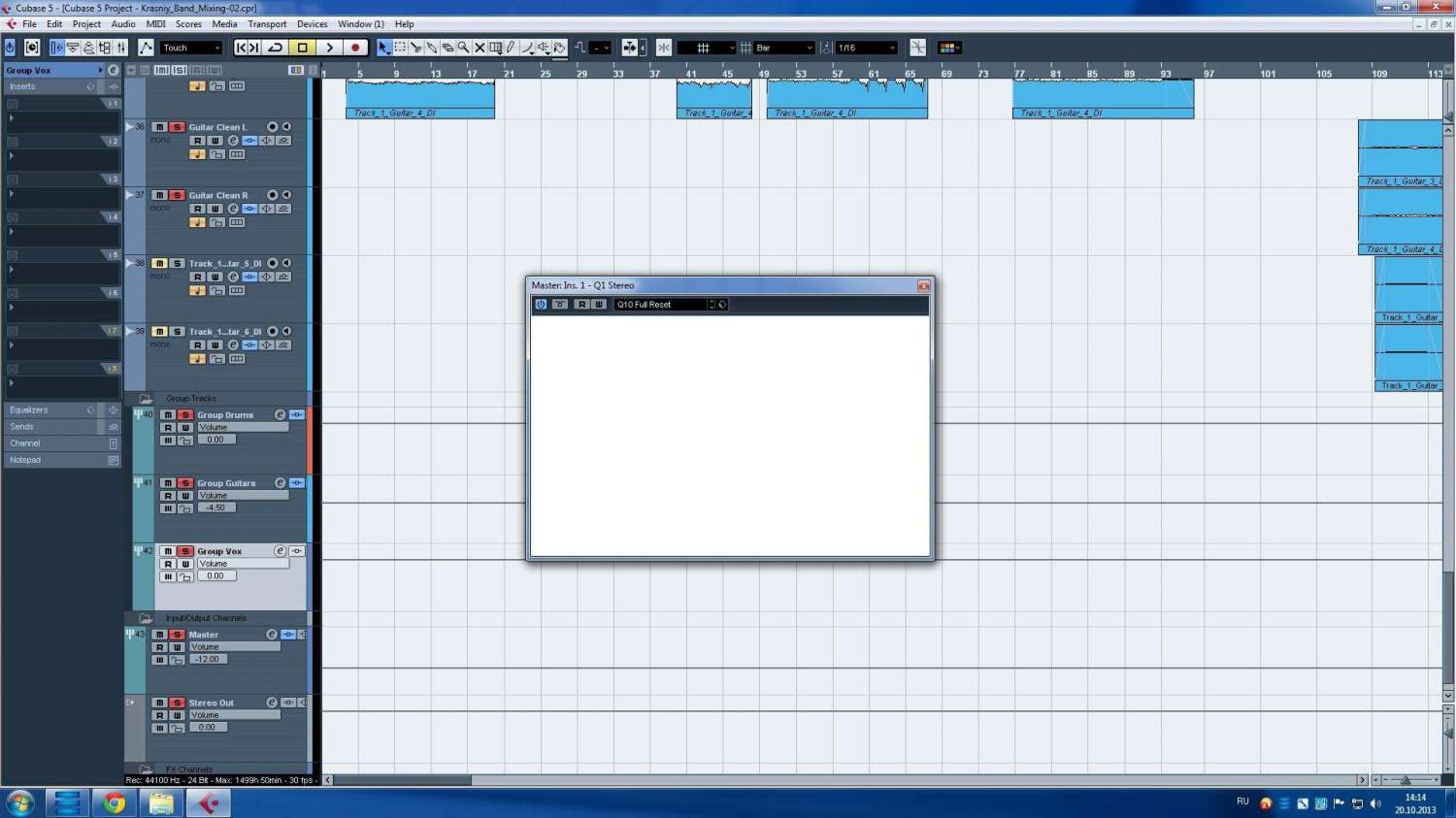Collapse the Group Tracks folder
Image resolution: width=1456 pixels, height=818 pixels.
146,399
